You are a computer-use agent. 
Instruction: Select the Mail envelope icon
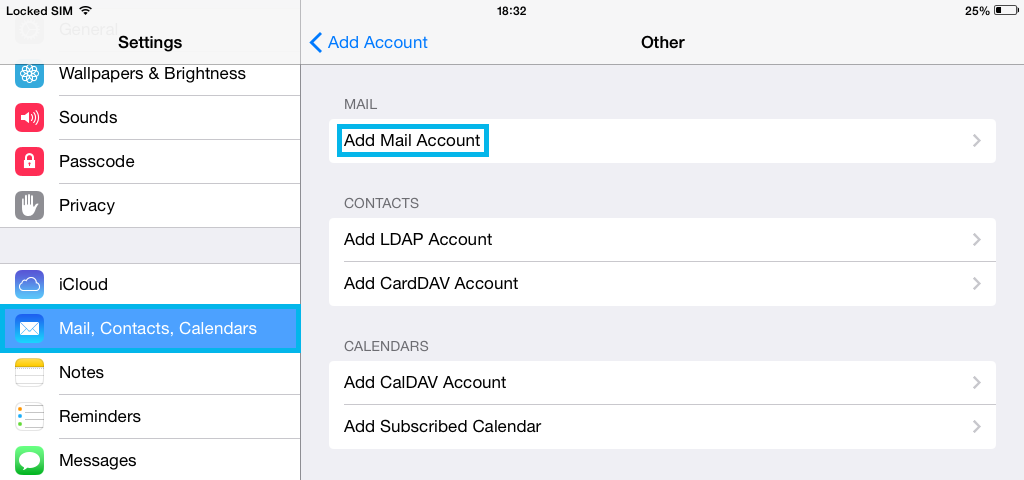[29, 328]
